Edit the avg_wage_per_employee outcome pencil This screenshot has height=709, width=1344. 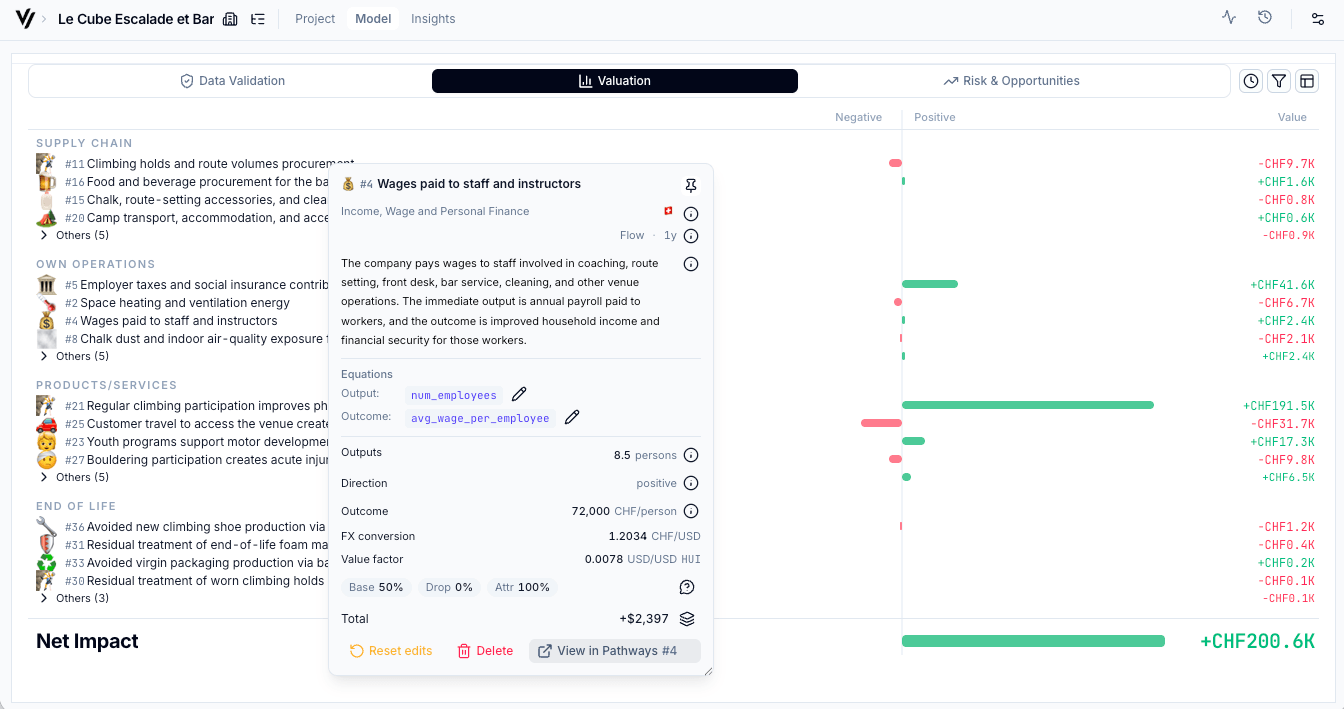[571, 416]
